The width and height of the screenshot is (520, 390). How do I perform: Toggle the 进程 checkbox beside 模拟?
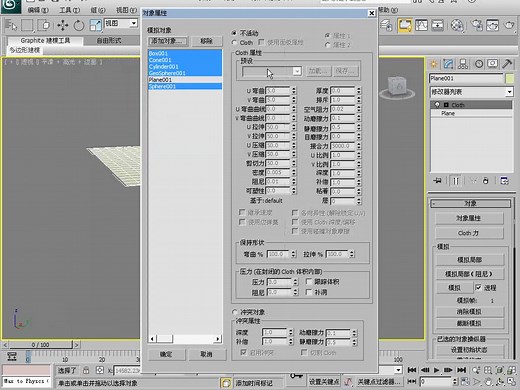click(x=478, y=287)
